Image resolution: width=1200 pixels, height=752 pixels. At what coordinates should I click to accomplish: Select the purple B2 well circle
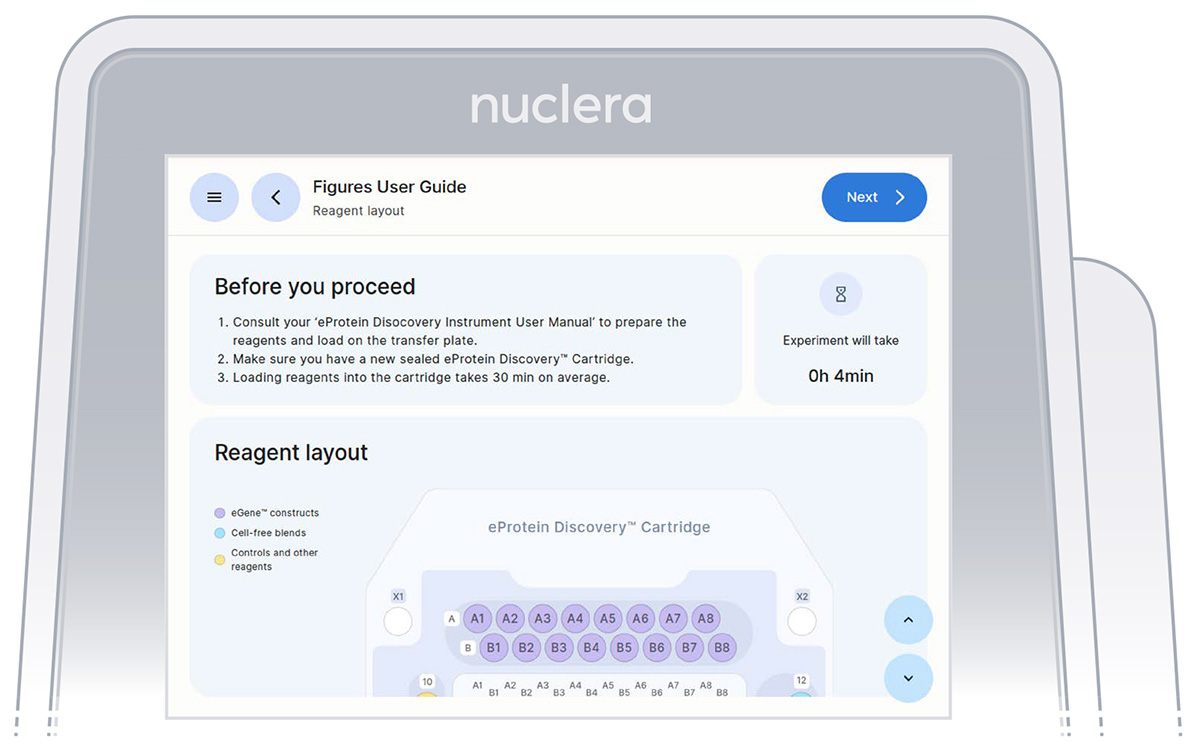[x=526, y=648]
